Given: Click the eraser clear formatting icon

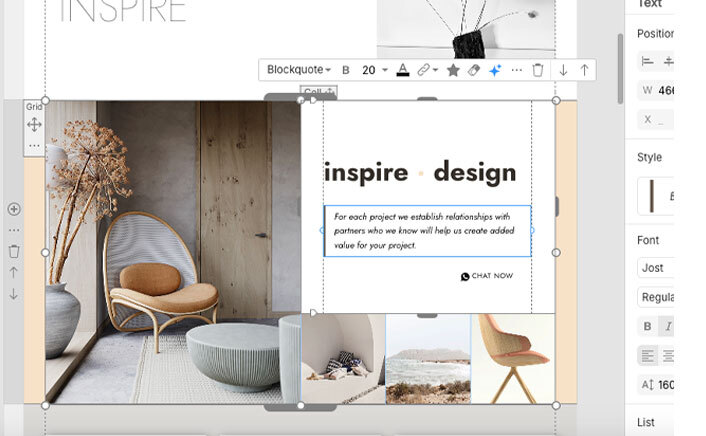Looking at the screenshot, I should pos(474,70).
